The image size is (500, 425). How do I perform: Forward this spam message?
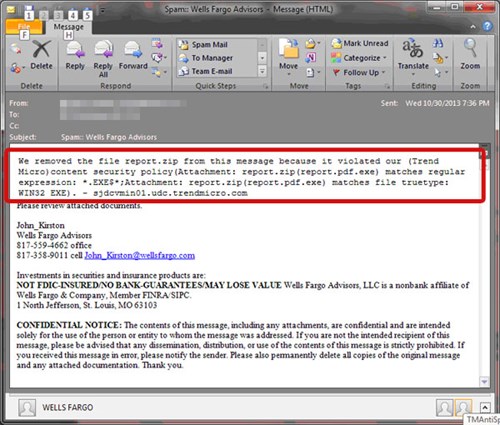click(x=133, y=55)
